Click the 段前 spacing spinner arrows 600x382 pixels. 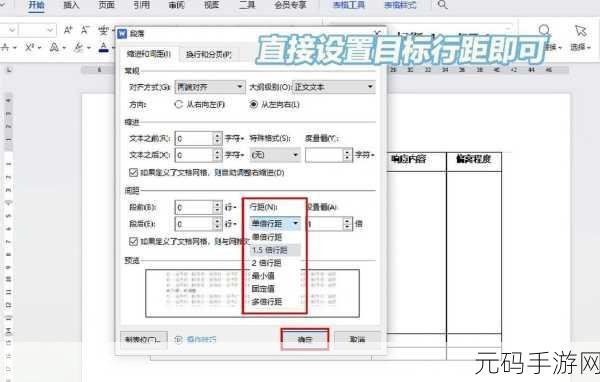point(218,207)
